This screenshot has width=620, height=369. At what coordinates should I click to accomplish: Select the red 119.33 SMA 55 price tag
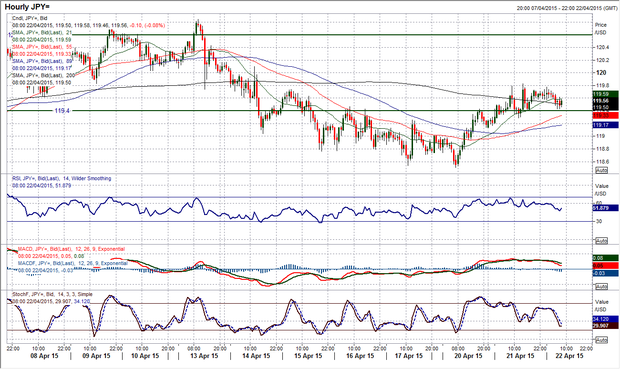pyautogui.click(x=605, y=115)
